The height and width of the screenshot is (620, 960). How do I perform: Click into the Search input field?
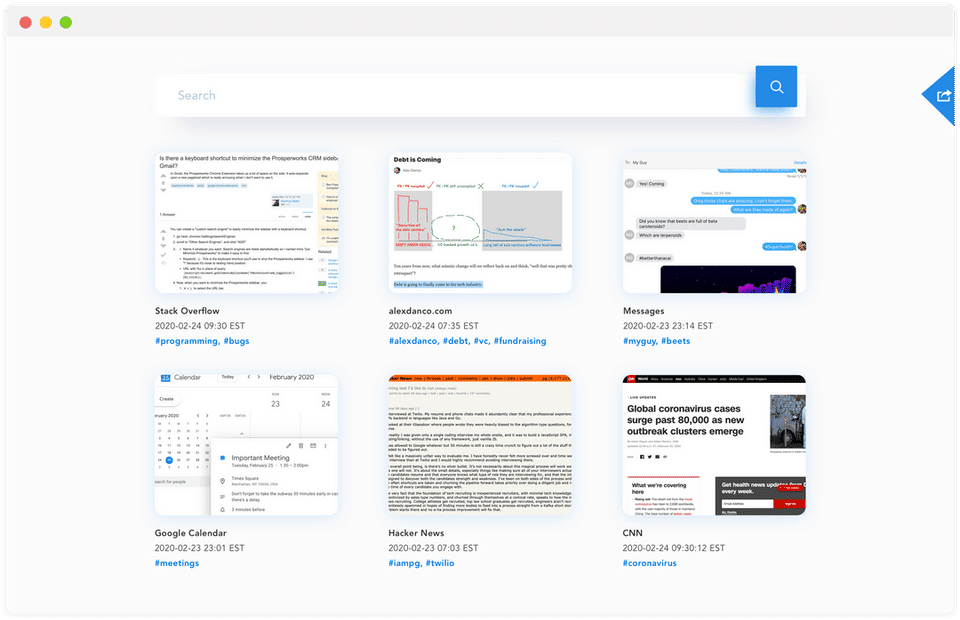coord(454,95)
